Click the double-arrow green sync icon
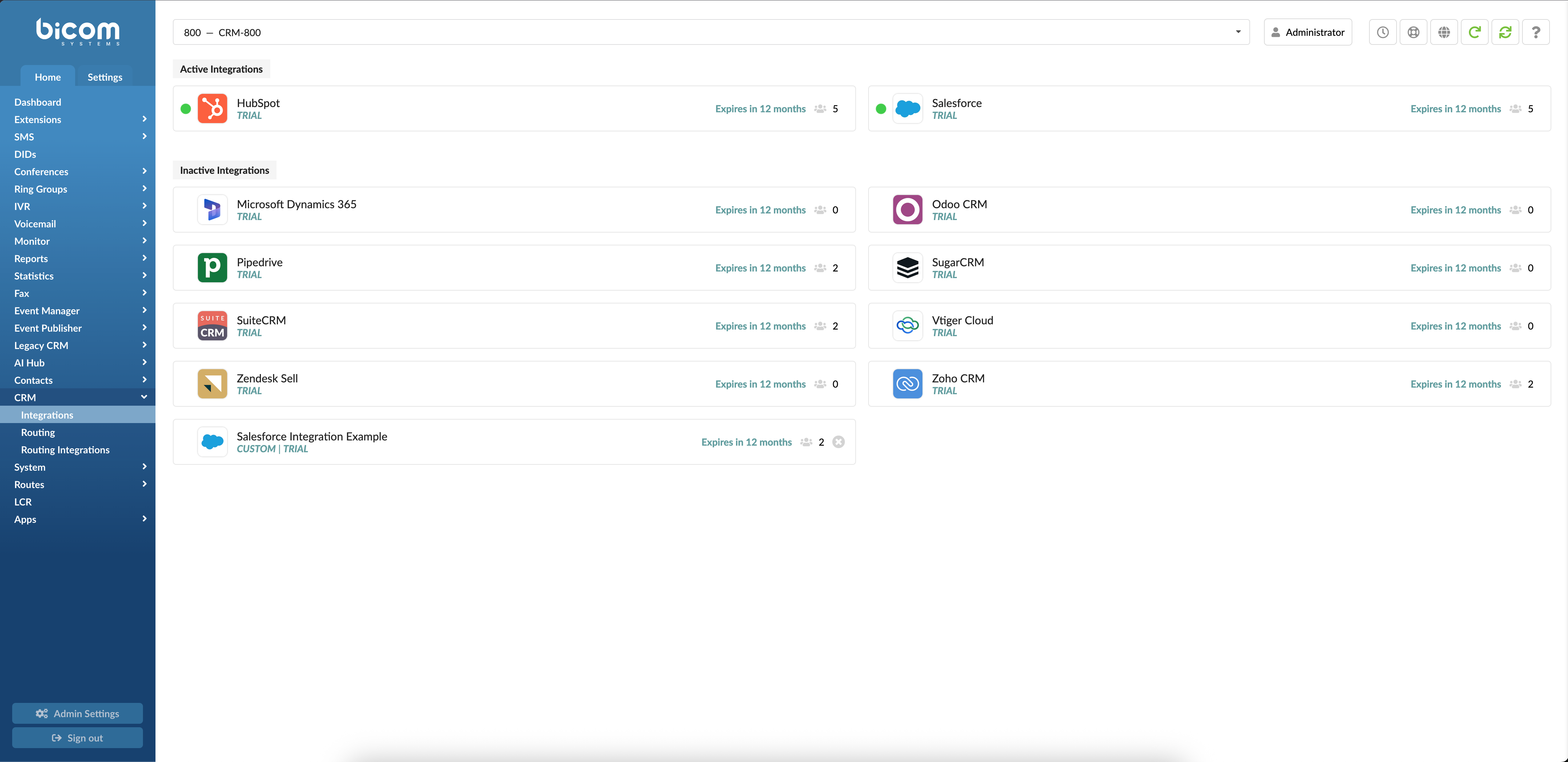 (x=1505, y=32)
